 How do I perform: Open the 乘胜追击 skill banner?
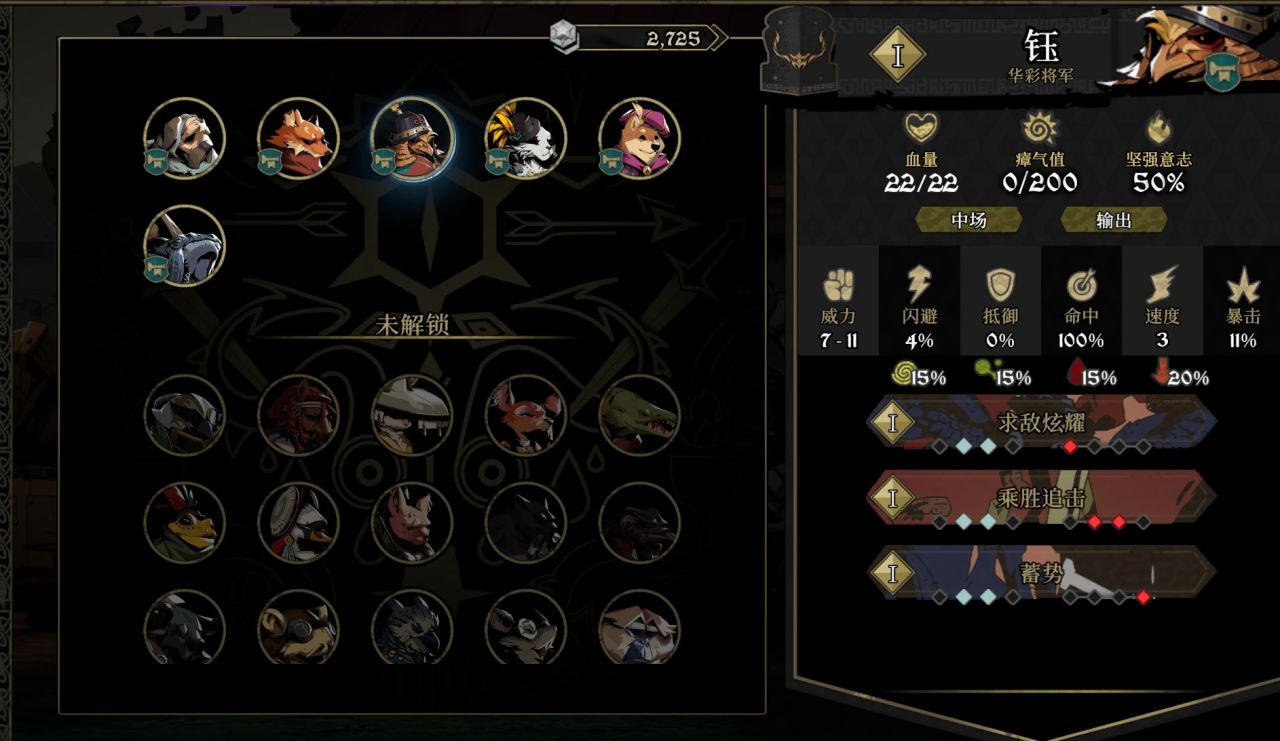click(x=1041, y=497)
